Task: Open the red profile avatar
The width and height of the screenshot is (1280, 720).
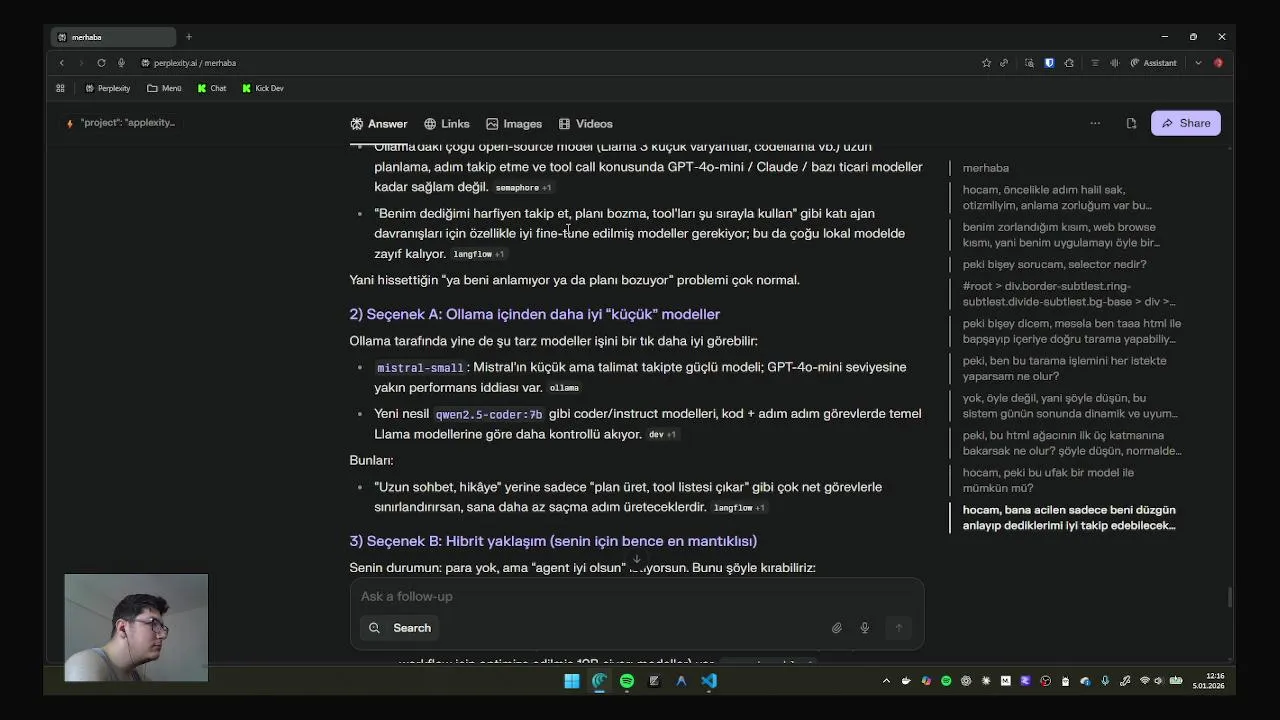Action: coord(1218,63)
